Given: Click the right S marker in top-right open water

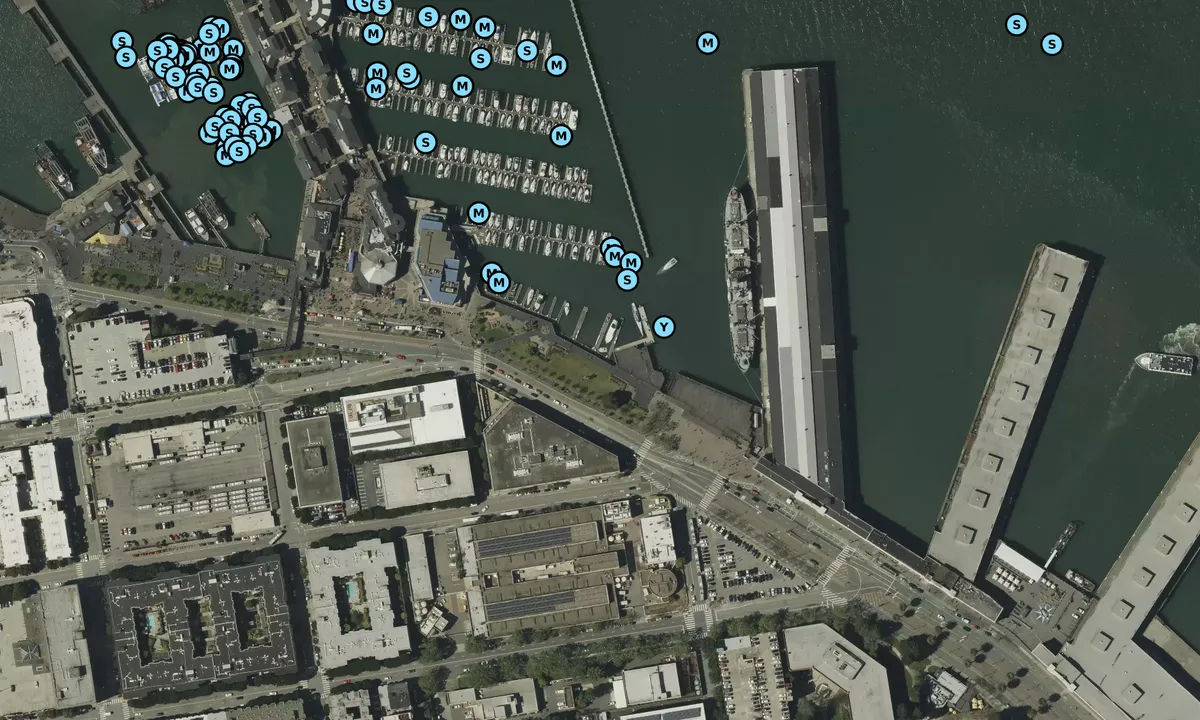Looking at the screenshot, I should (1051, 44).
